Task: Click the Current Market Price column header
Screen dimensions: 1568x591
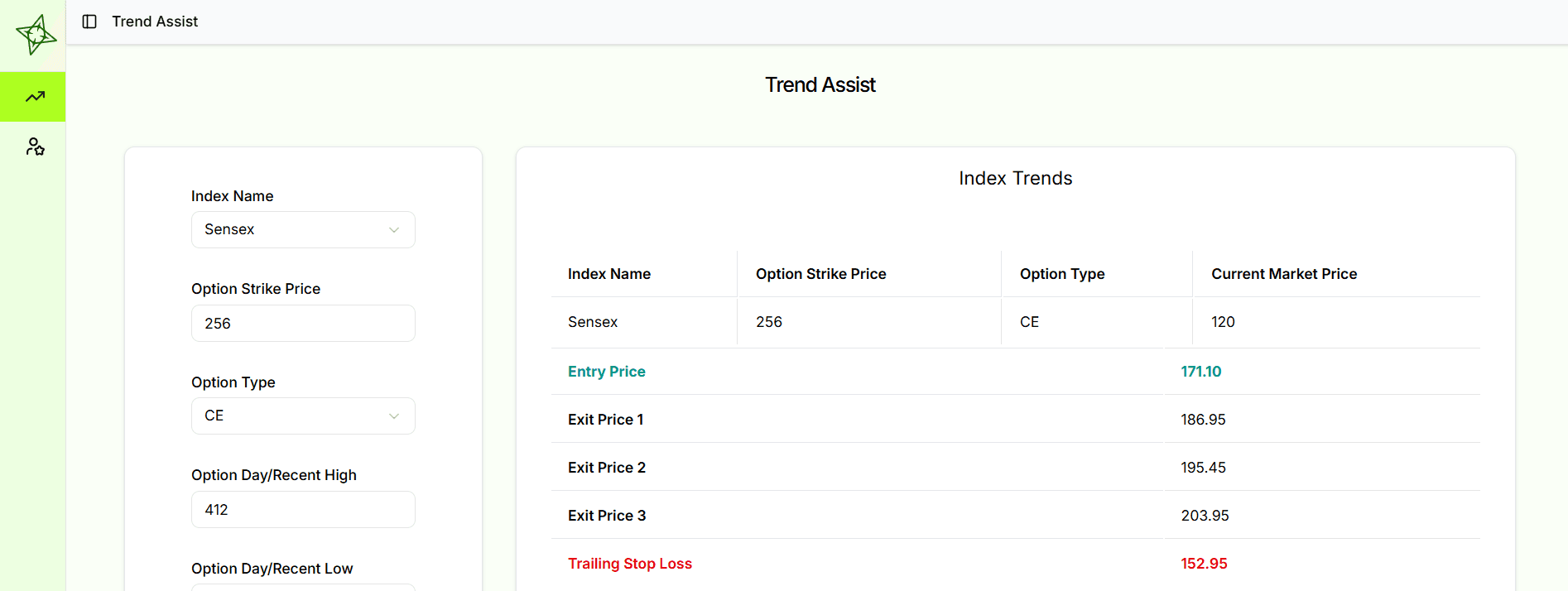Action: 1284,273
